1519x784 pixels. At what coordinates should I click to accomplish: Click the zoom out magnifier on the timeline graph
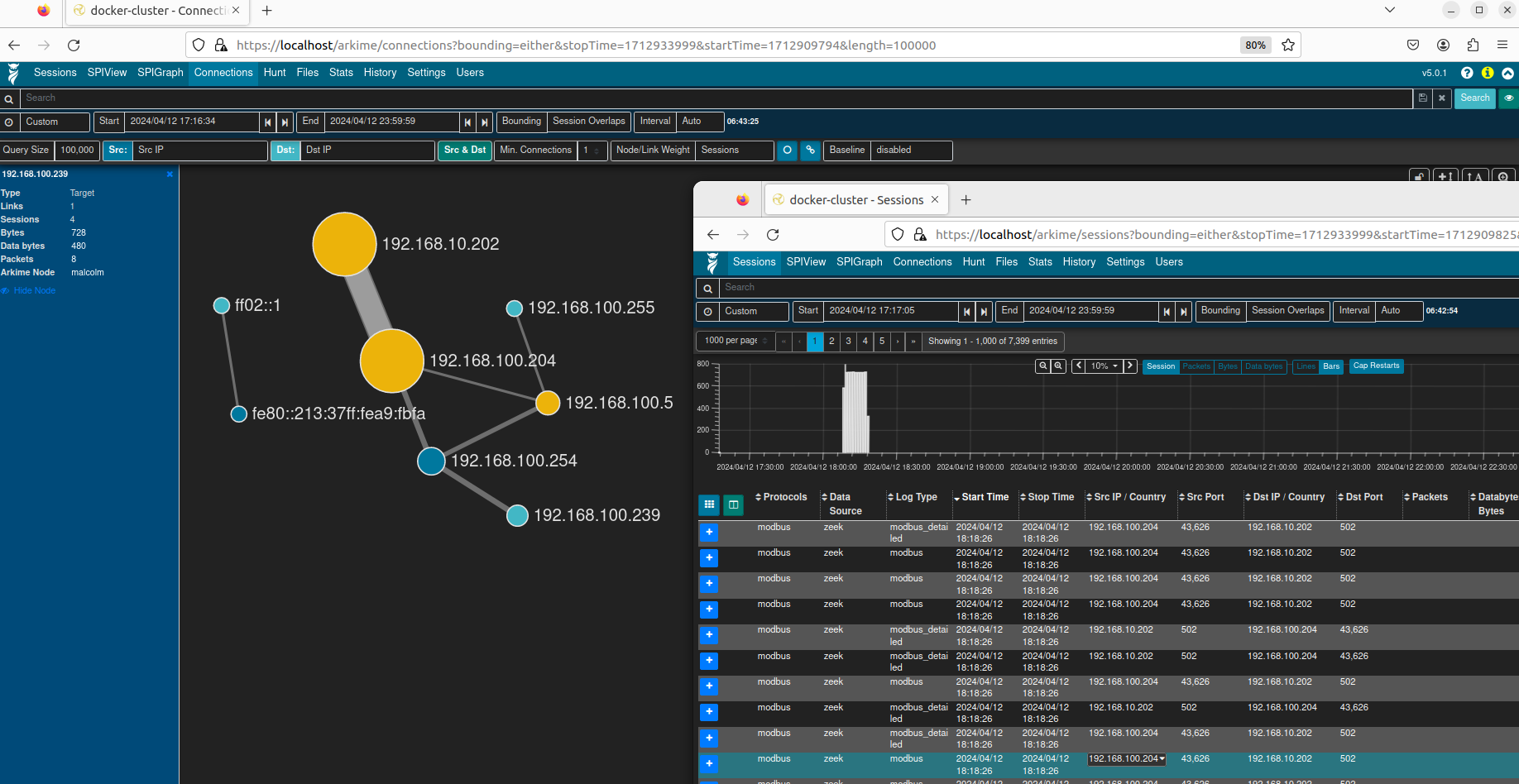[x=1058, y=366]
